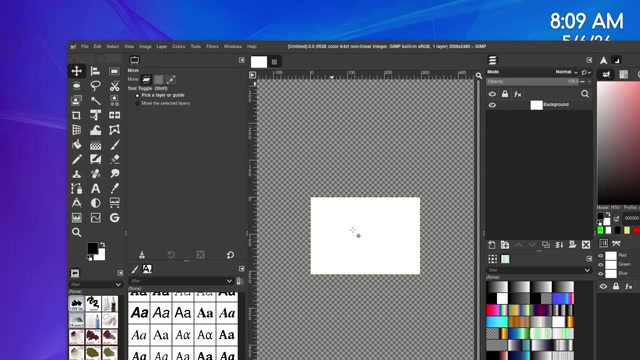Open the Colors menu
This screenshot has width=640, height=360.
[x=178, y=47]
